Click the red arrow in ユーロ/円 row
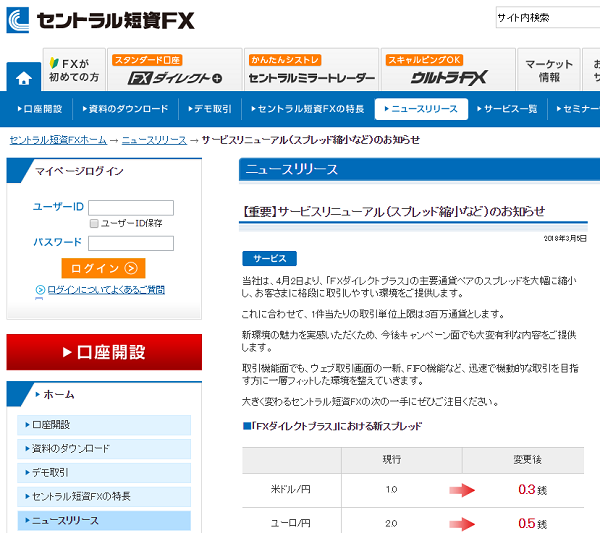 [462, 523]
